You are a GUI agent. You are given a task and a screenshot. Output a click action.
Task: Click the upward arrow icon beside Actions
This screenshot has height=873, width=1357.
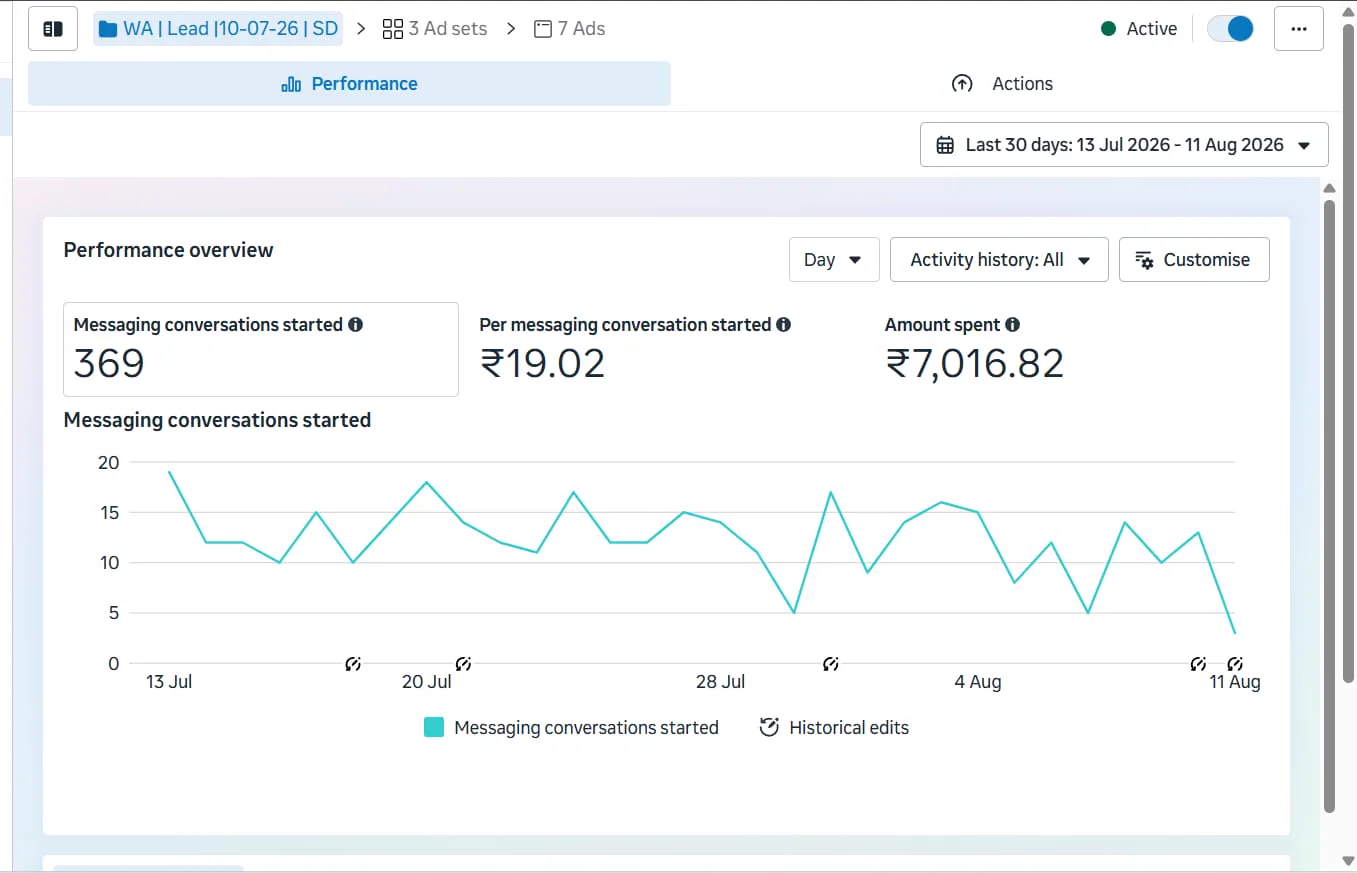962,84
